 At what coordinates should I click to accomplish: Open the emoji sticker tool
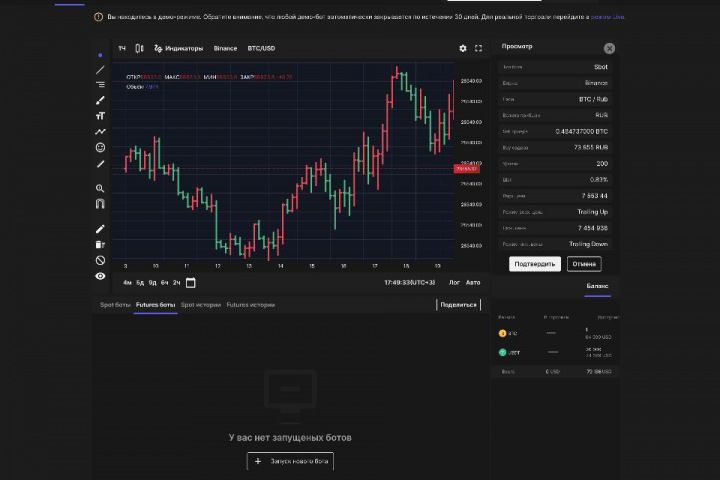[x=100, y=147]
